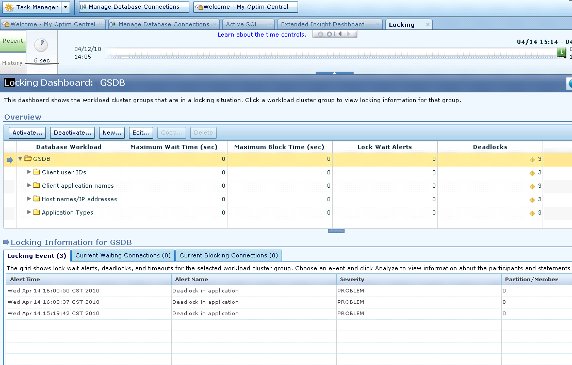Switch to Active SQL tab

pos(248,24)
